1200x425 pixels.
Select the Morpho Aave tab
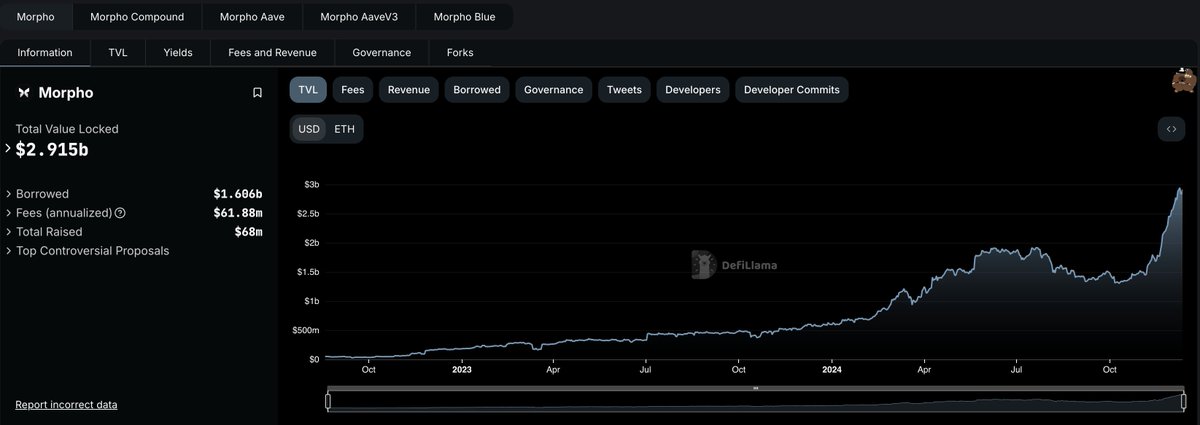tap(252, 17)
